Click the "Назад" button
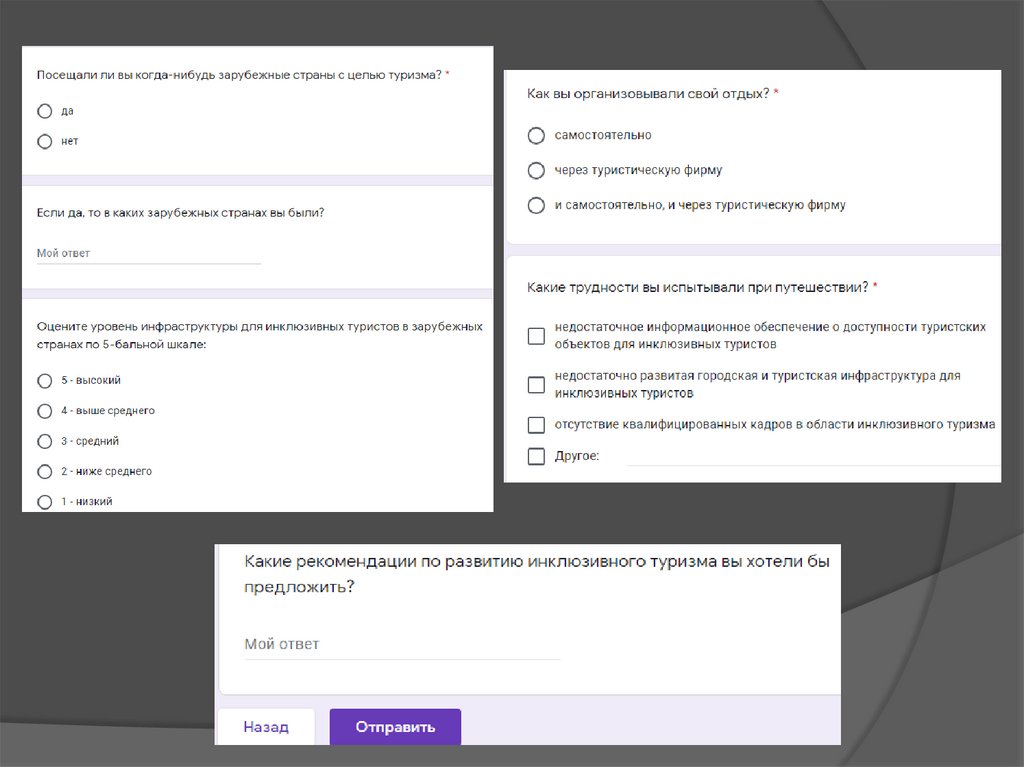 pyautogui.click(x=266, y=727)
